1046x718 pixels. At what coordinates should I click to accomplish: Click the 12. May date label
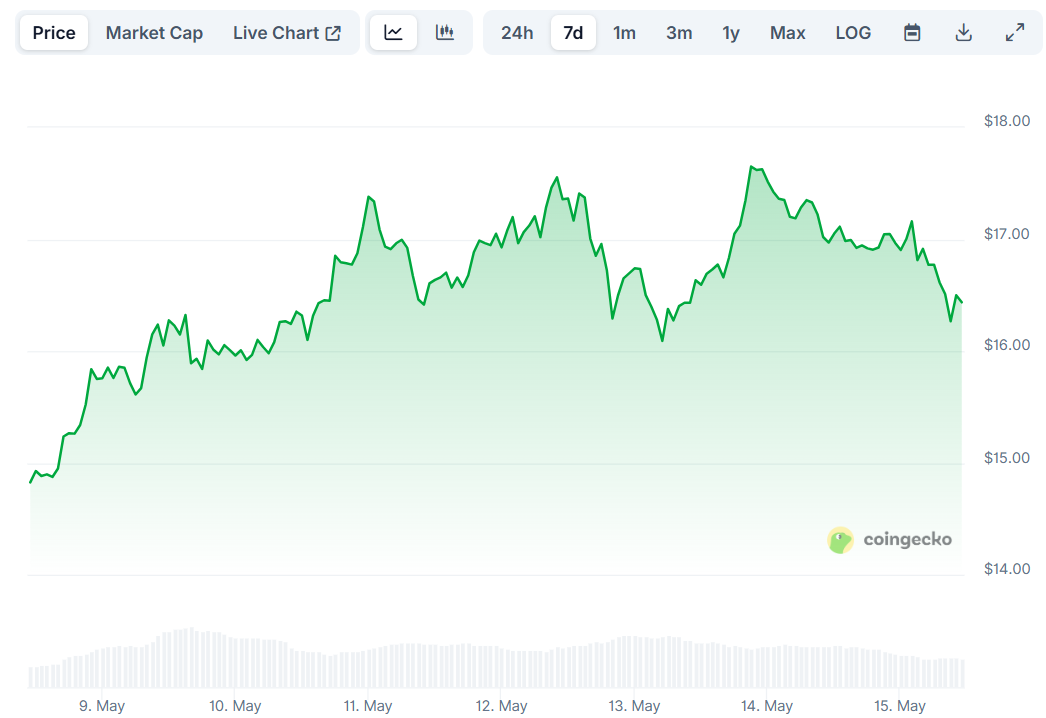[501, 706]
